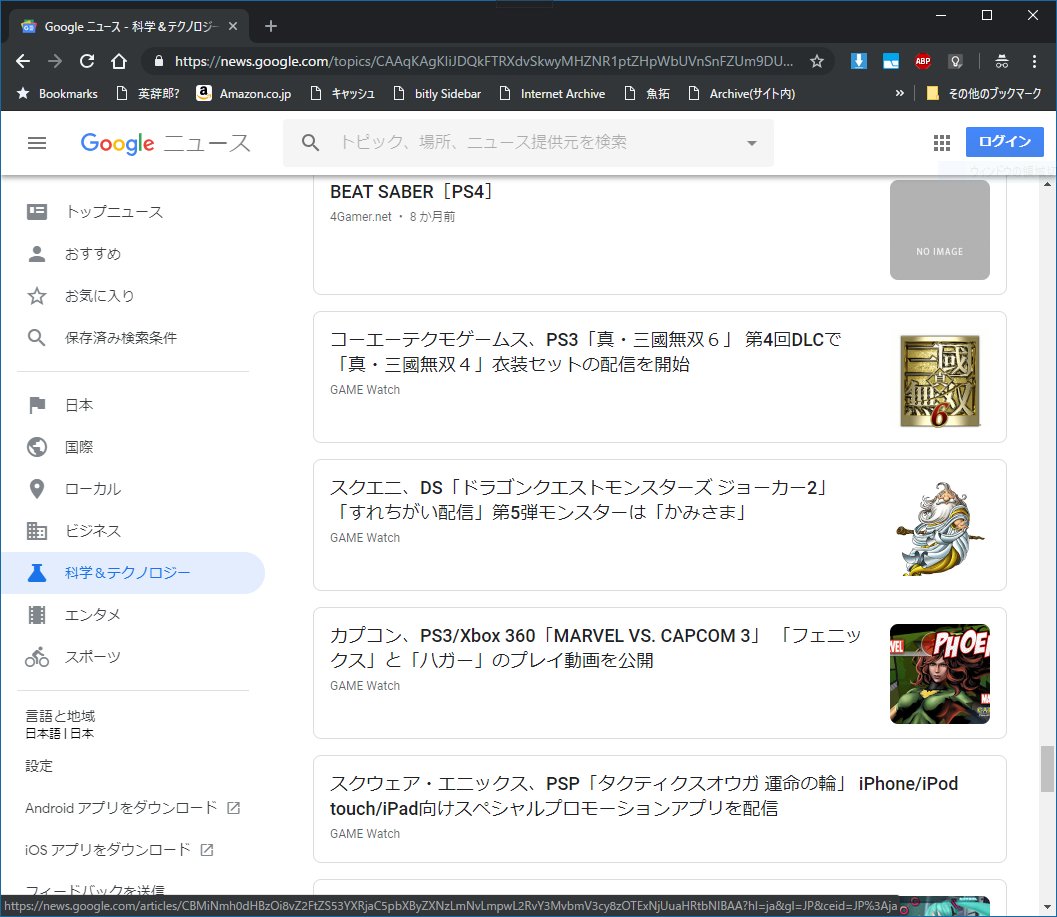Close the Google ニュース tab
The width and height of the screenshot is (1057, 917).
(x=233, y=26)
